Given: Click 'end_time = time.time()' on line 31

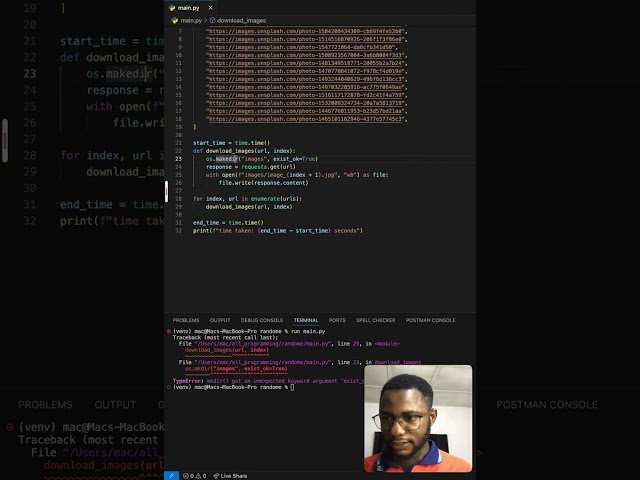Looking at the screenshot, I should click(228, 222).
